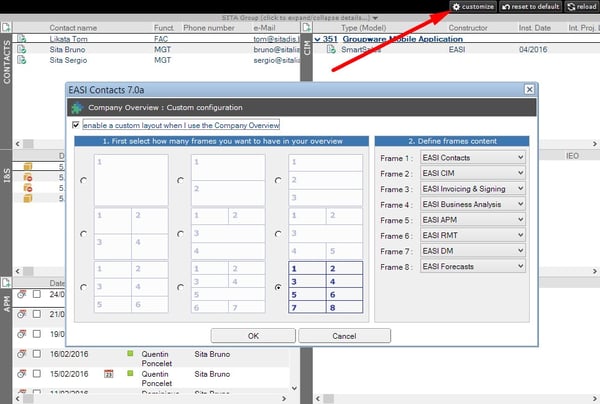Open the Frame 1 dropdown showing EASI Contacts
This screenshot has width=600, height=404.
[472, 158]
